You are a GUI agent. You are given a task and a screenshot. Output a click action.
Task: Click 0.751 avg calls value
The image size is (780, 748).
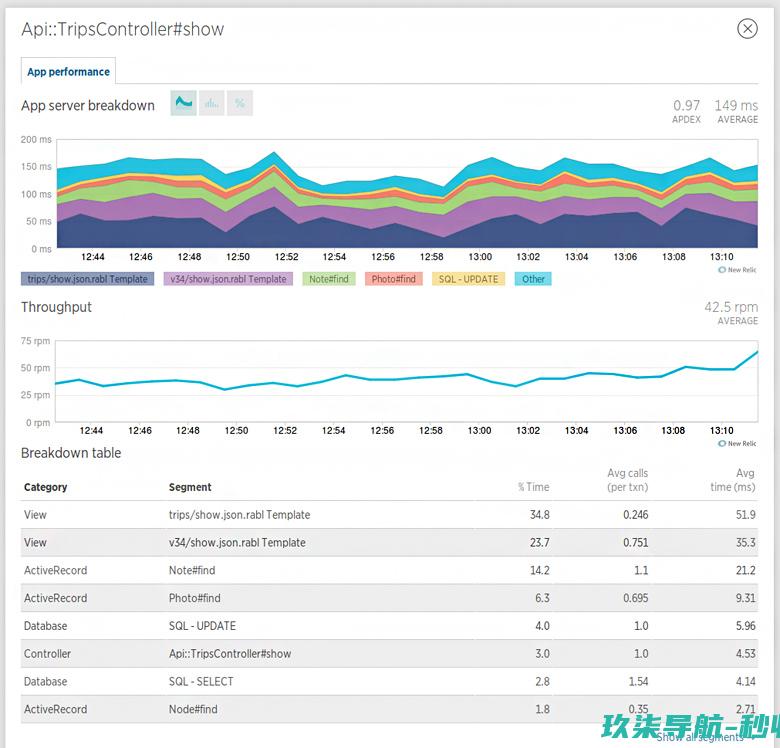point(636,543)
